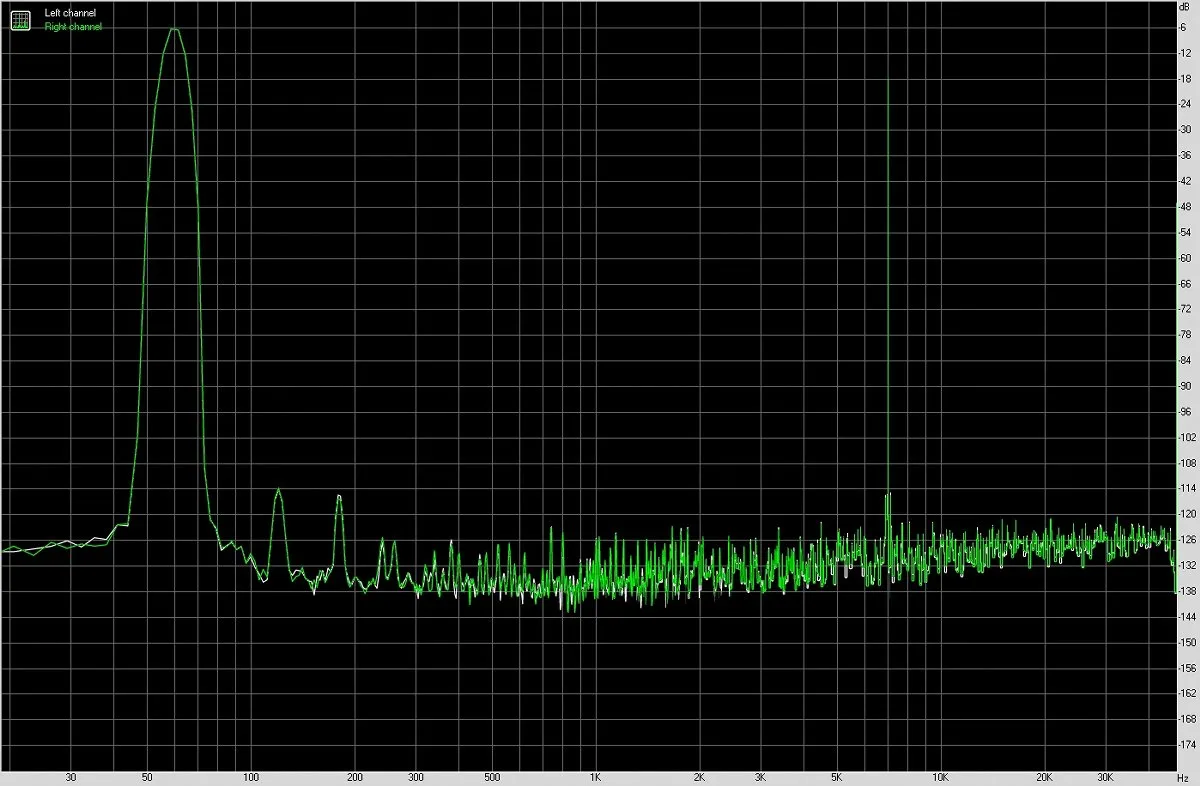Click the -108 dB scale label
The width and height of the screenshot is (1200, 786).
click(1187, 463)
